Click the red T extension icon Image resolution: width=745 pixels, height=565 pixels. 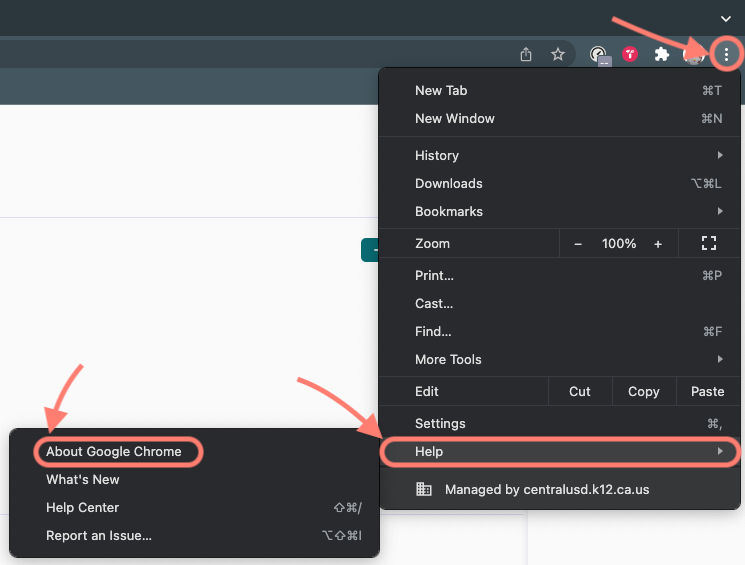click(x=630, y=54)
